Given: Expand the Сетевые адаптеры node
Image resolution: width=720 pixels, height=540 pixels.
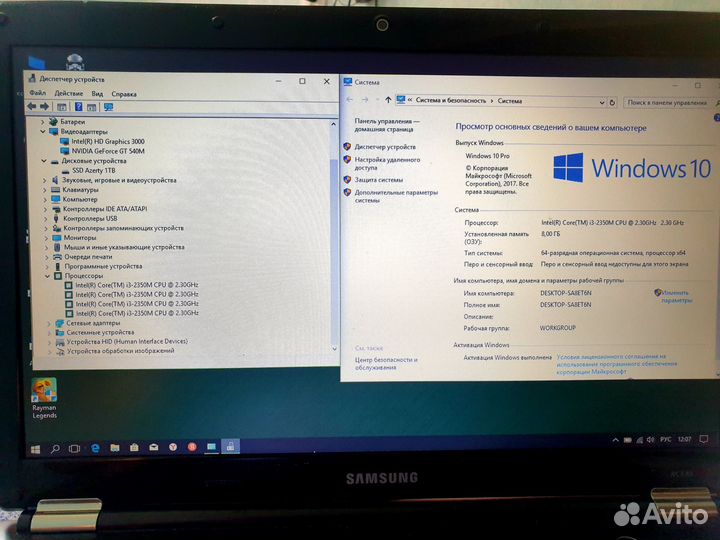Looking at the screenshot, I should coord(49,323).
